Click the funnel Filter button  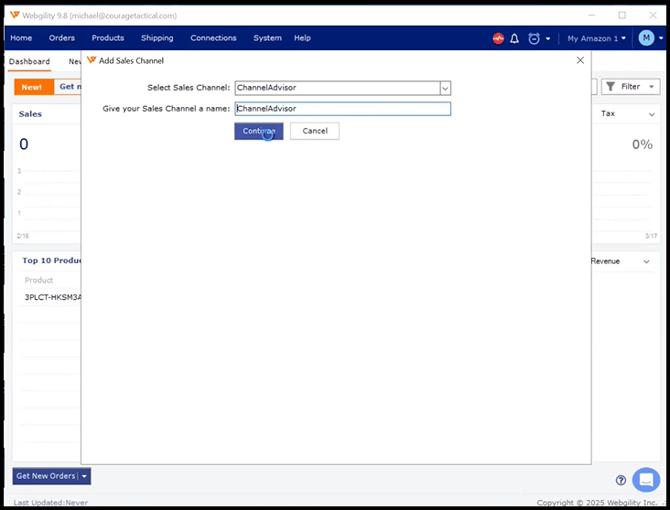coord(624,87)
